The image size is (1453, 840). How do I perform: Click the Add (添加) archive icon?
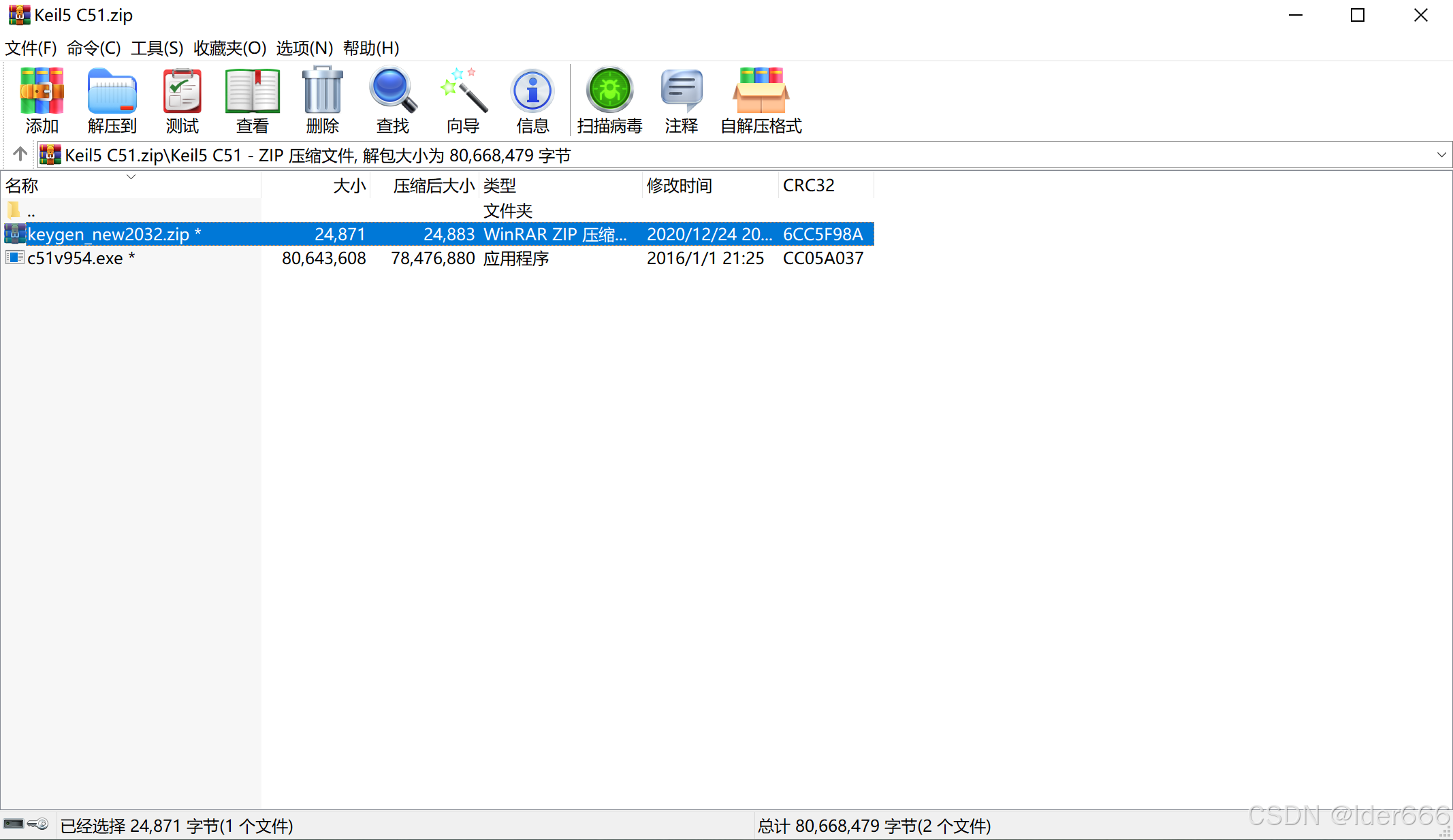coord(42,99)
